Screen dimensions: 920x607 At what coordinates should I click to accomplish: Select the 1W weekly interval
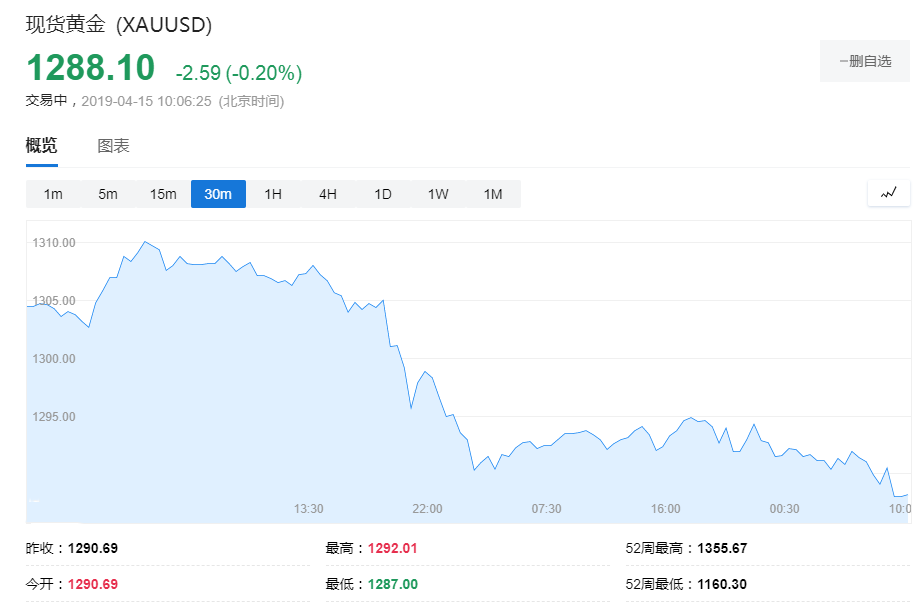click(x=438, y=194)
